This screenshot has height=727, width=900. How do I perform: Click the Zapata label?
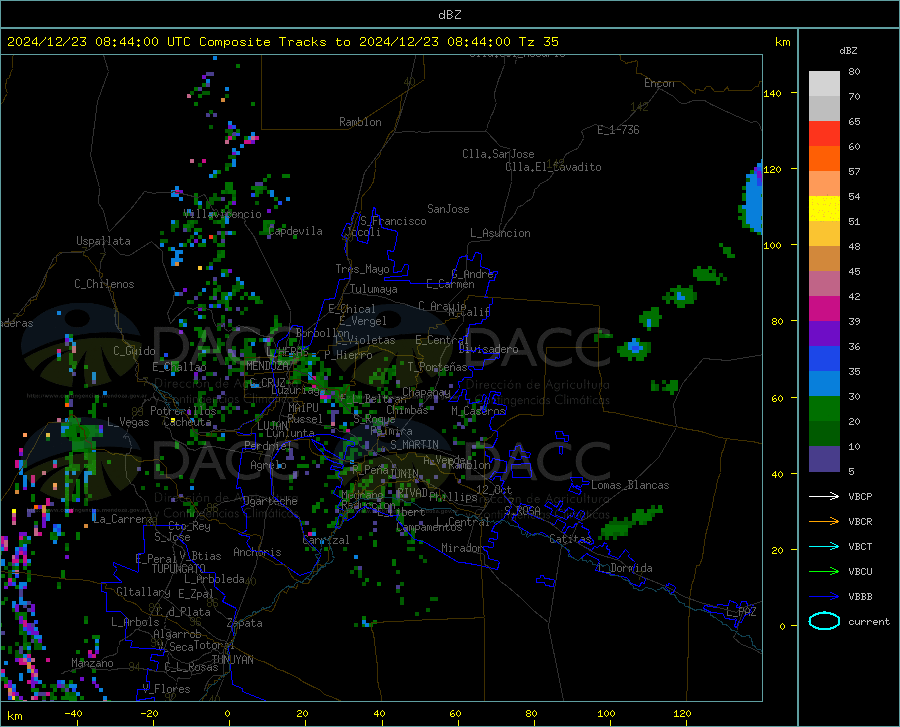pos(245,623)
